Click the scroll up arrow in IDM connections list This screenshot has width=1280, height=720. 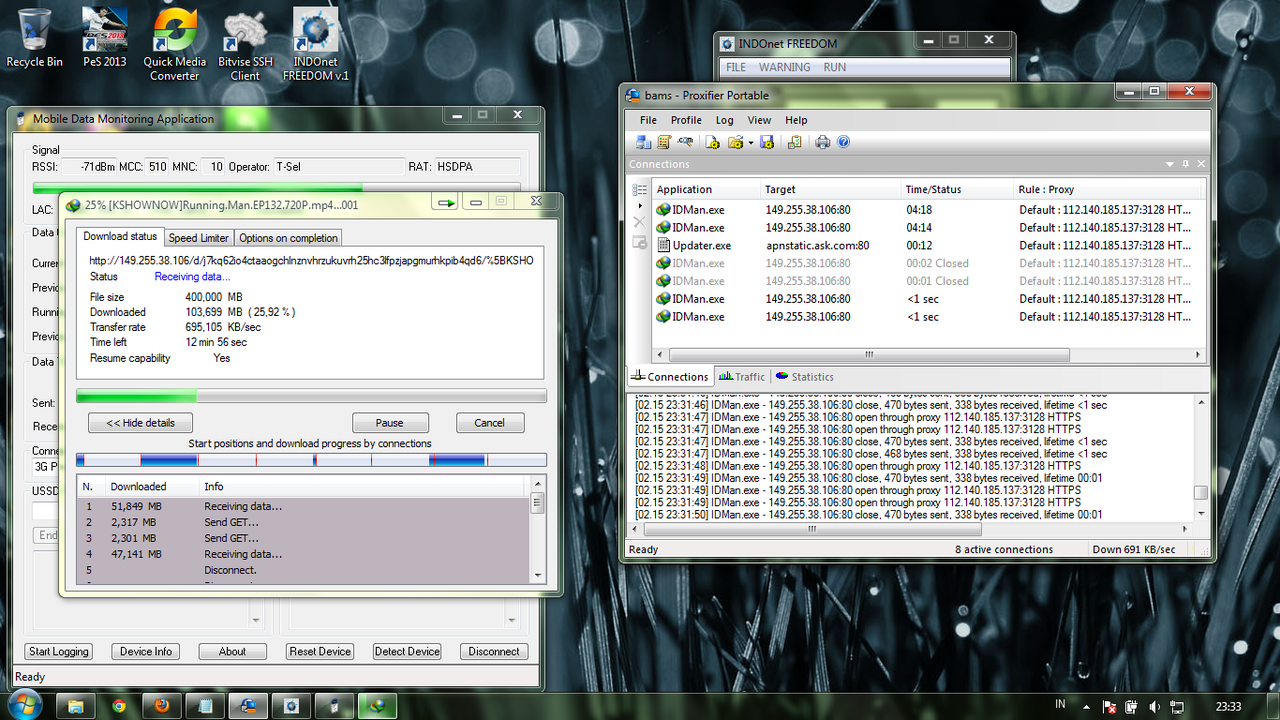tap(538, 486)
